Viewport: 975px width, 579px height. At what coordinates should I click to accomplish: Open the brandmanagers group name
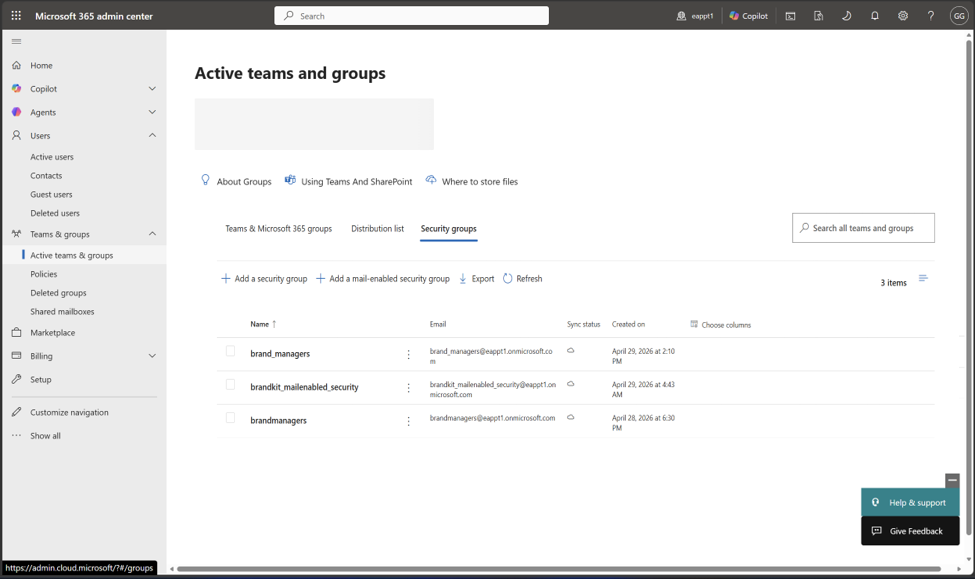[x=278, y=421]
